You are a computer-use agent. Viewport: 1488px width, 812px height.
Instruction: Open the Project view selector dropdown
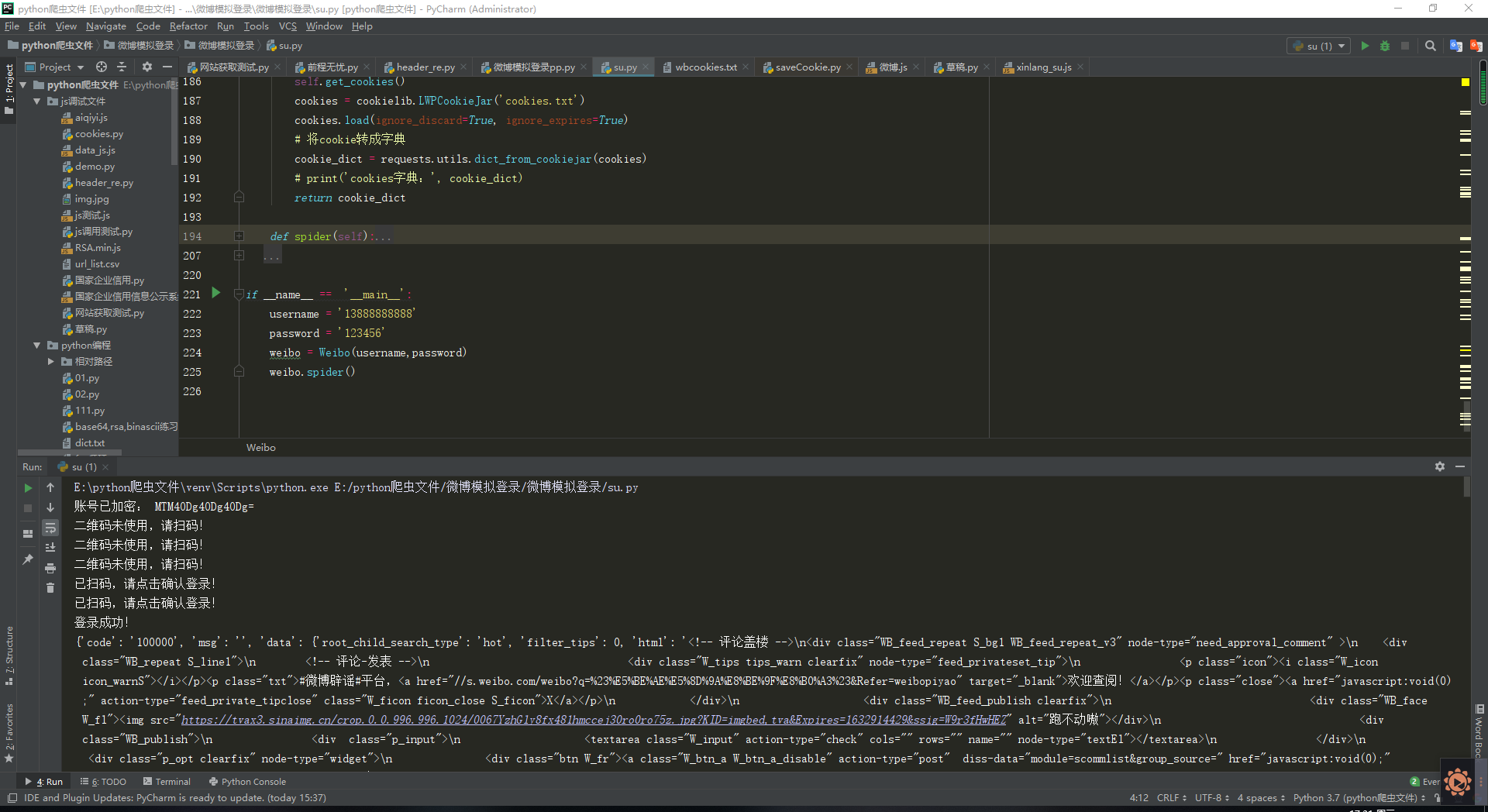pyautogui.click(x=54, y=67)
